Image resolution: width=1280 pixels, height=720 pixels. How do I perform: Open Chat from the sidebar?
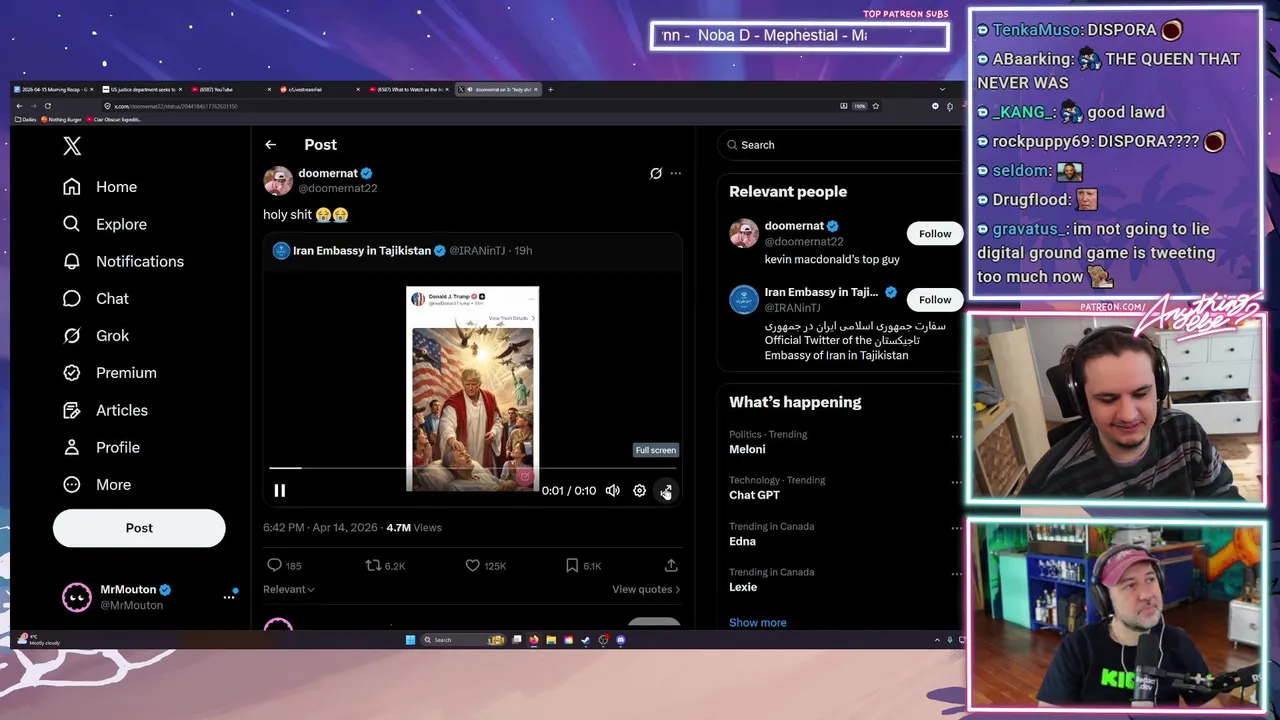(96, 298)
